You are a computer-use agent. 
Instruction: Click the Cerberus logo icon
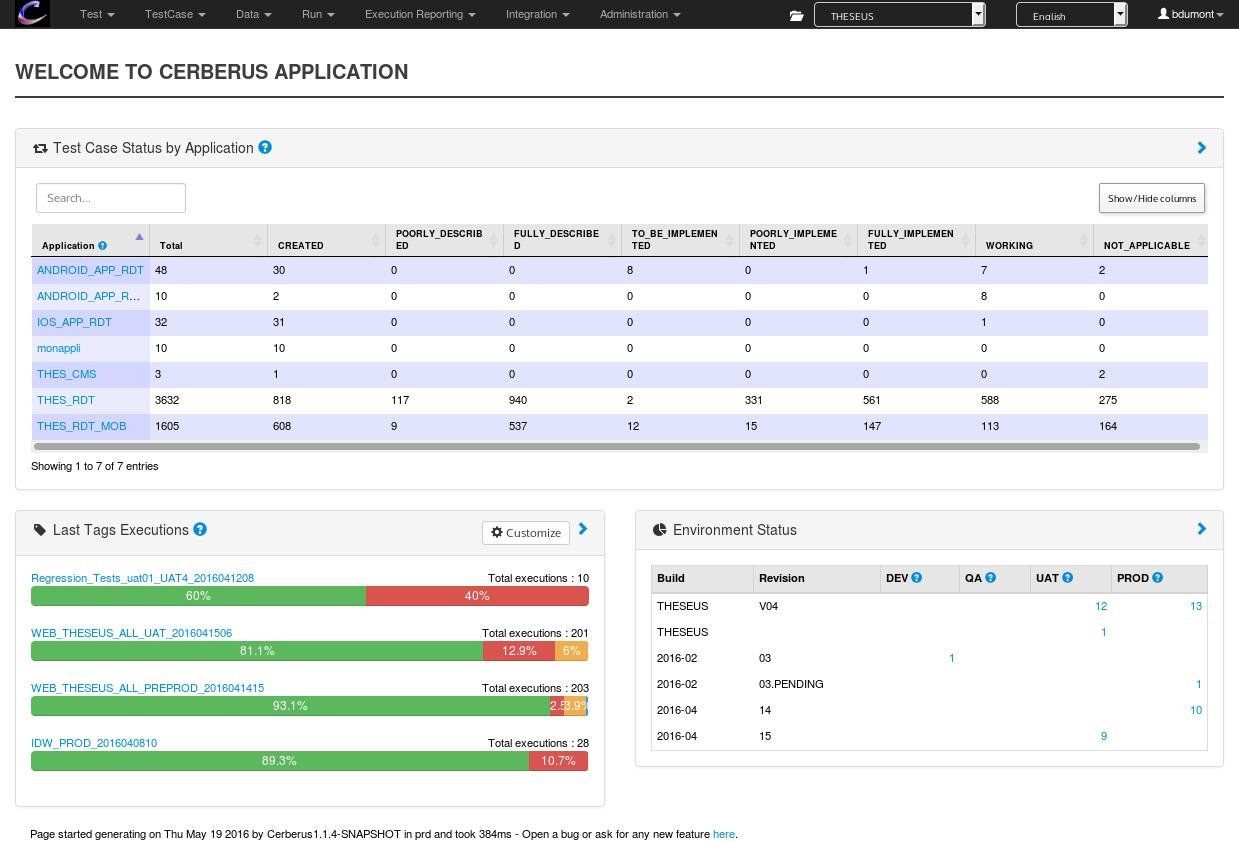tap(33, 14)
